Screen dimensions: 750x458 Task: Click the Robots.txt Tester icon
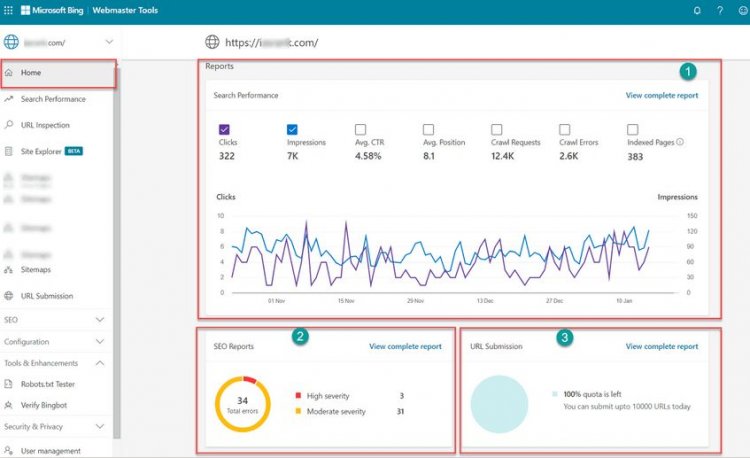9,384
